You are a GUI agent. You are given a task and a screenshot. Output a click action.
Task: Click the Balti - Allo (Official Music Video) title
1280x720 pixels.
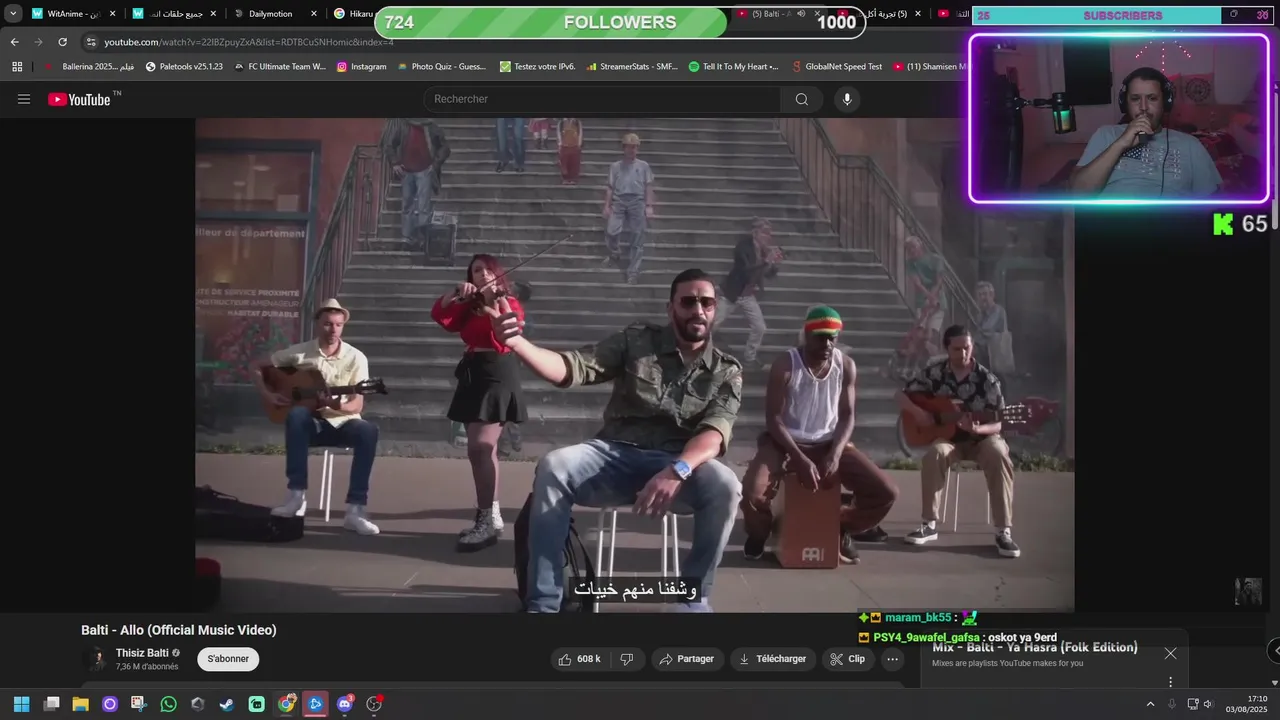coord(179,630)
